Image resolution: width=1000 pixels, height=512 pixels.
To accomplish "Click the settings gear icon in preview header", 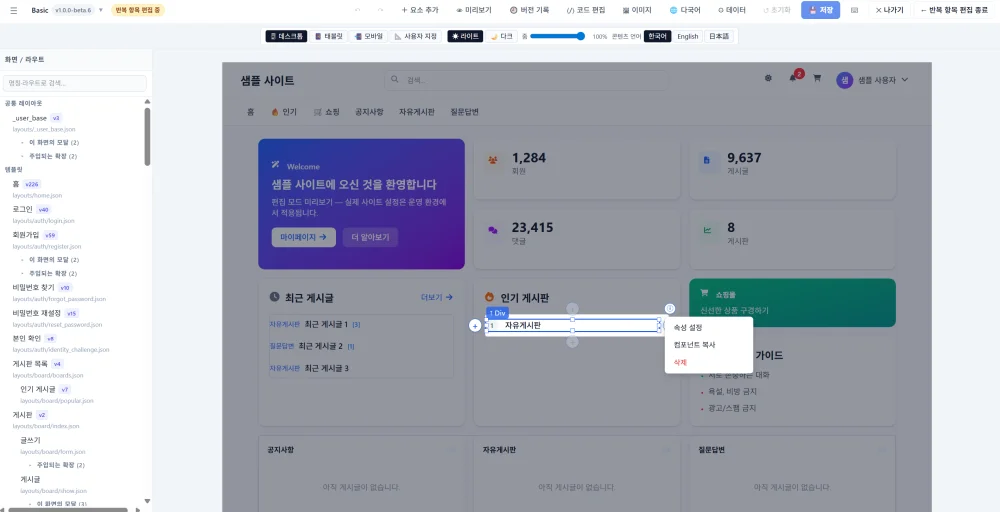I will (x=768, y=78).
